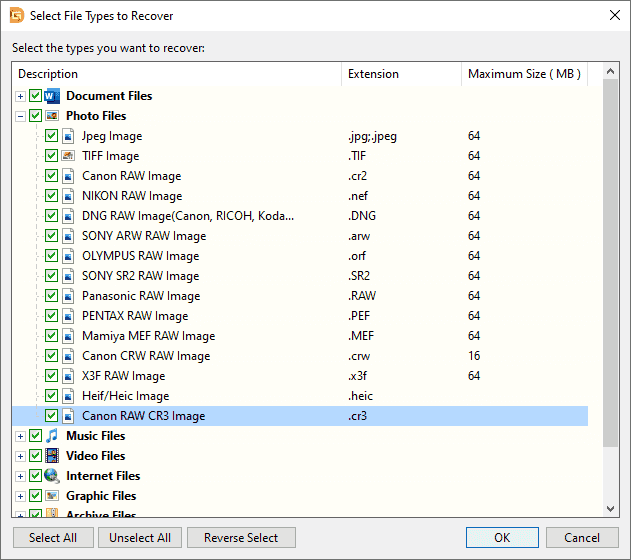The width and height of the screenshot is (631, 560).
Task: Click the Graphic Files category icon
Action: tap(52, 496)
